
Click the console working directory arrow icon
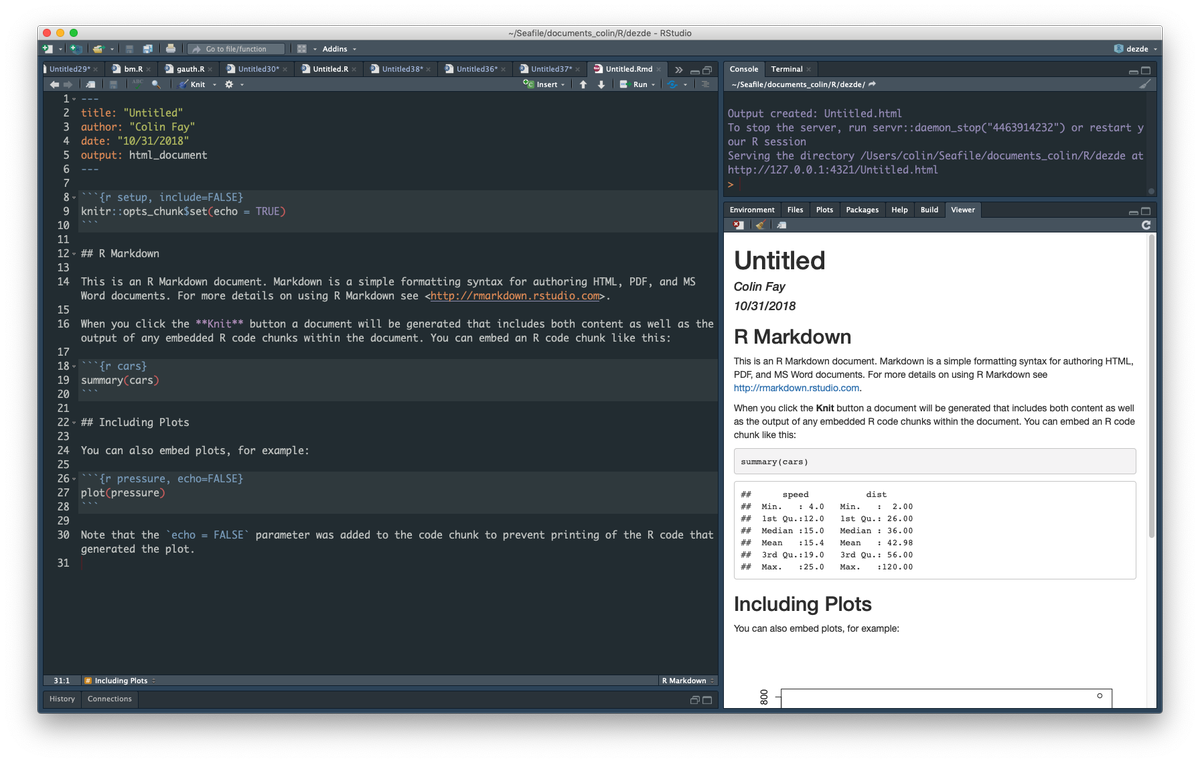tap(873, 84)
